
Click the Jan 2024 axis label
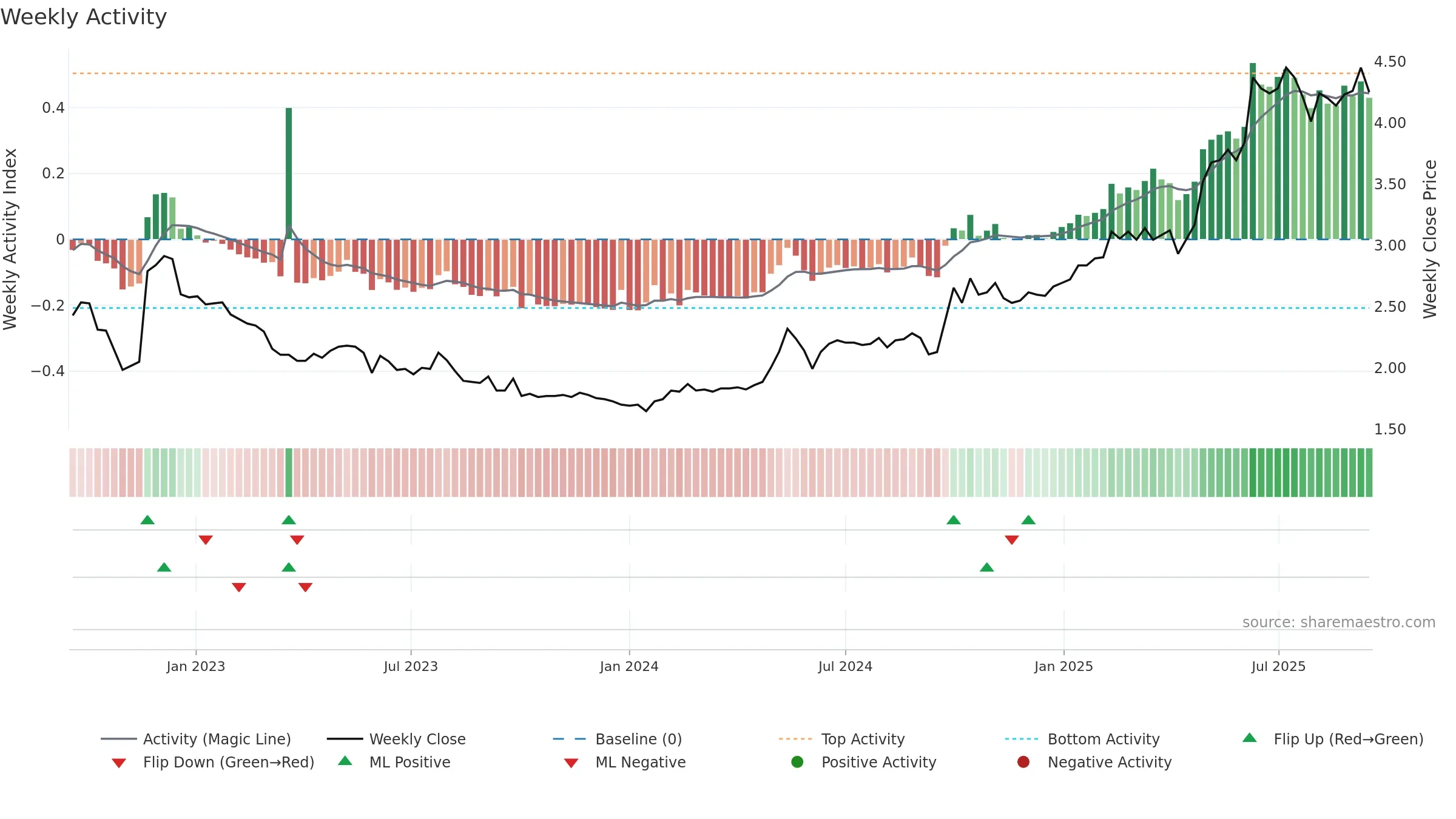[629, 666]
